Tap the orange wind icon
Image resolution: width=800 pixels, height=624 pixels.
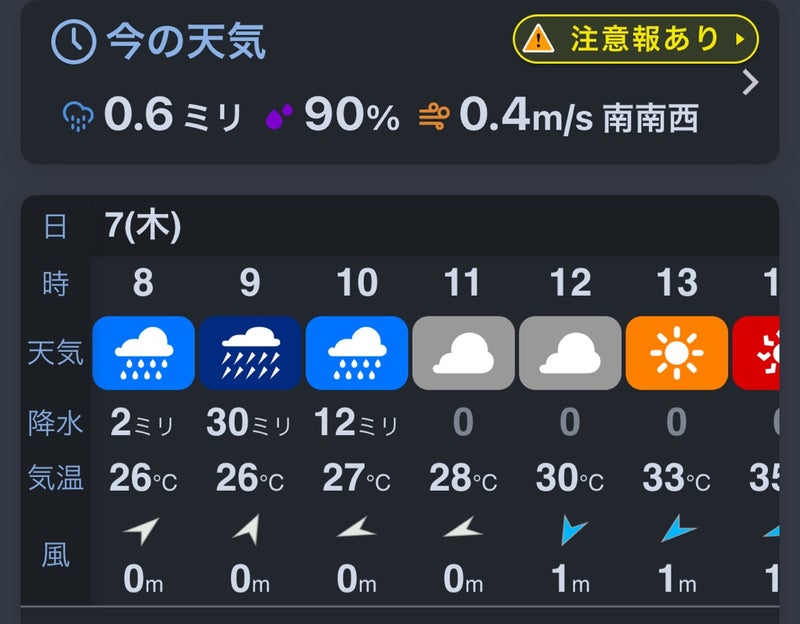(x=434, y=116)
